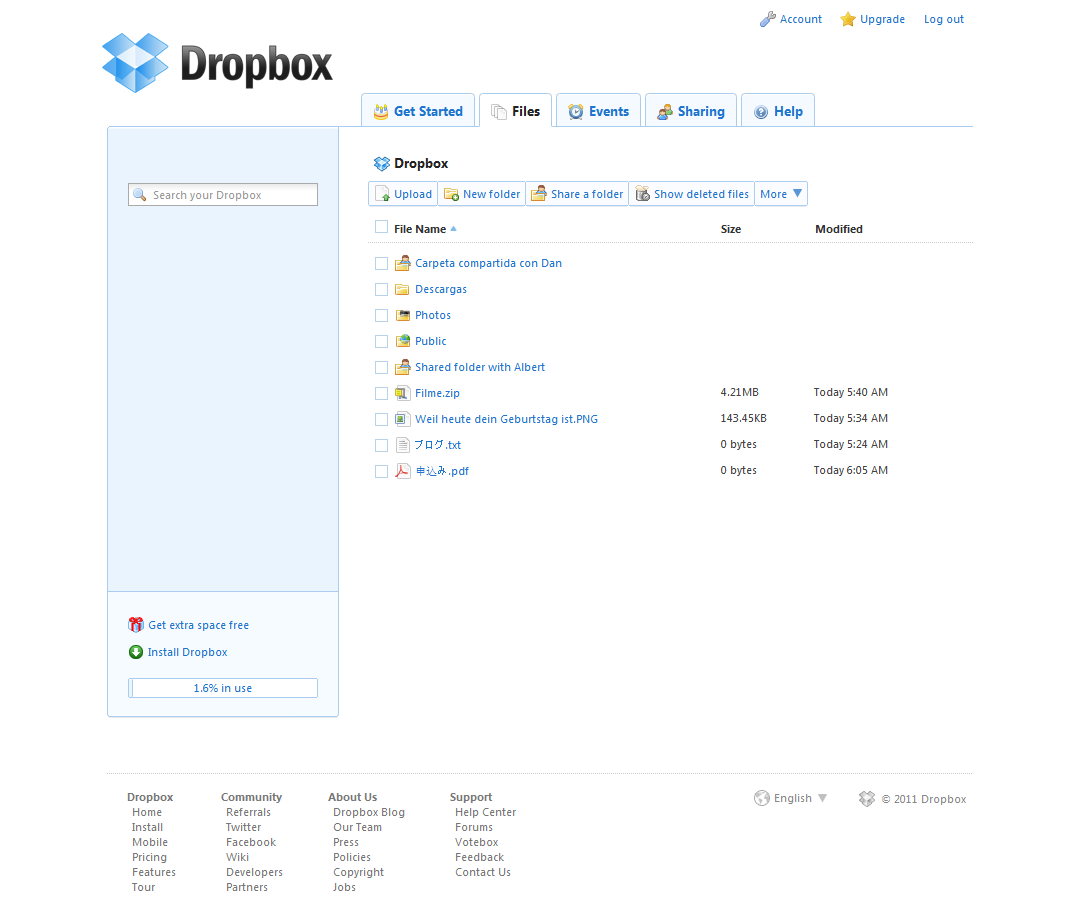Click the New folder icon
The image size is (1080, 920).
point(451,194)
